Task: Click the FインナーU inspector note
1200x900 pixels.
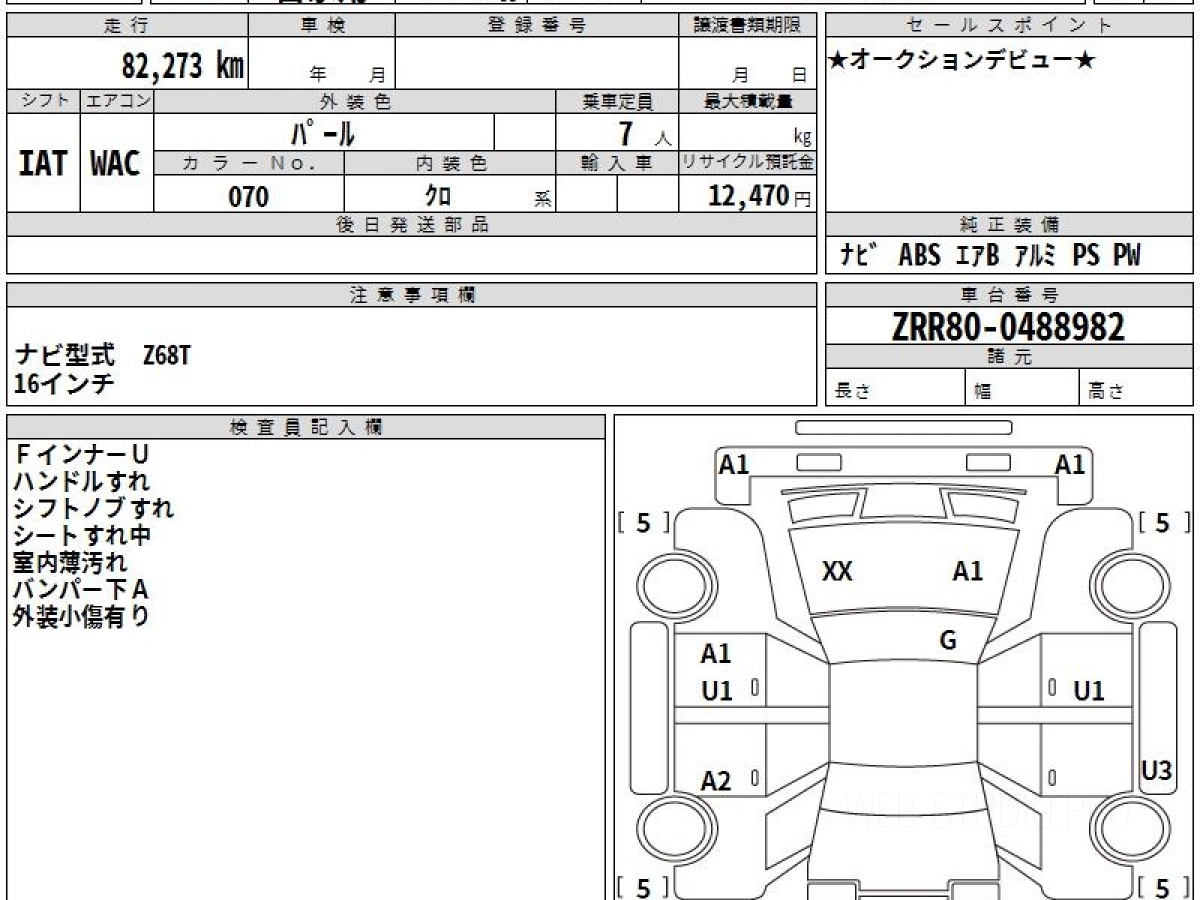Action: click(x=82, y=455)
